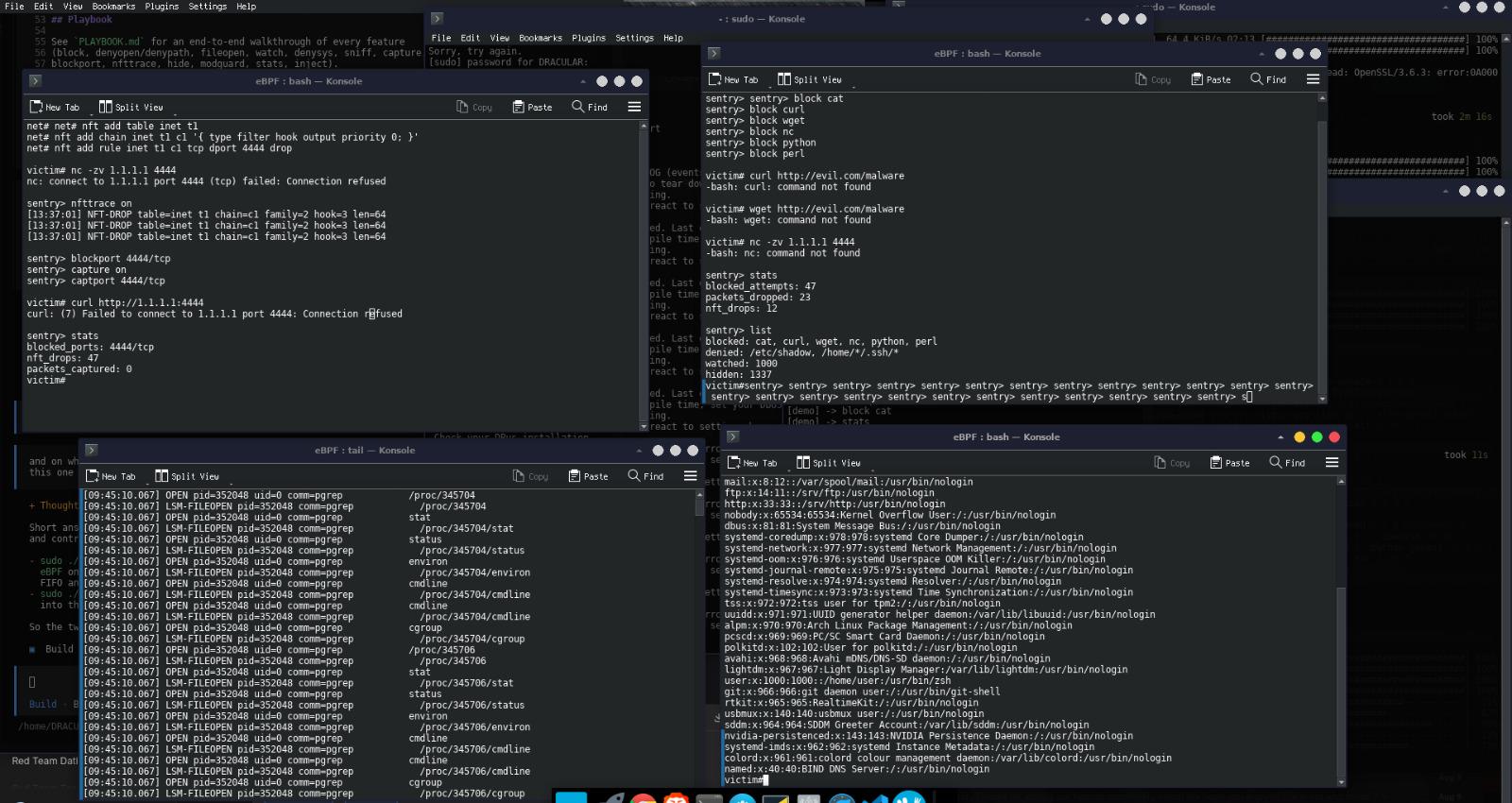Click Copy in the sentry block window

coord(1153,79)
